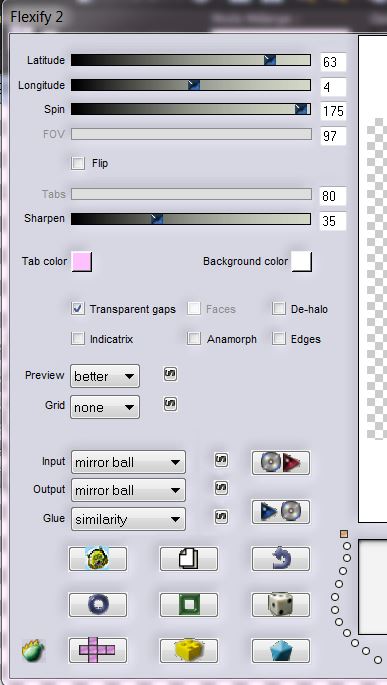387x685 pixels.
Task: Click the Sharpen slider track
Action: [191, 219]
